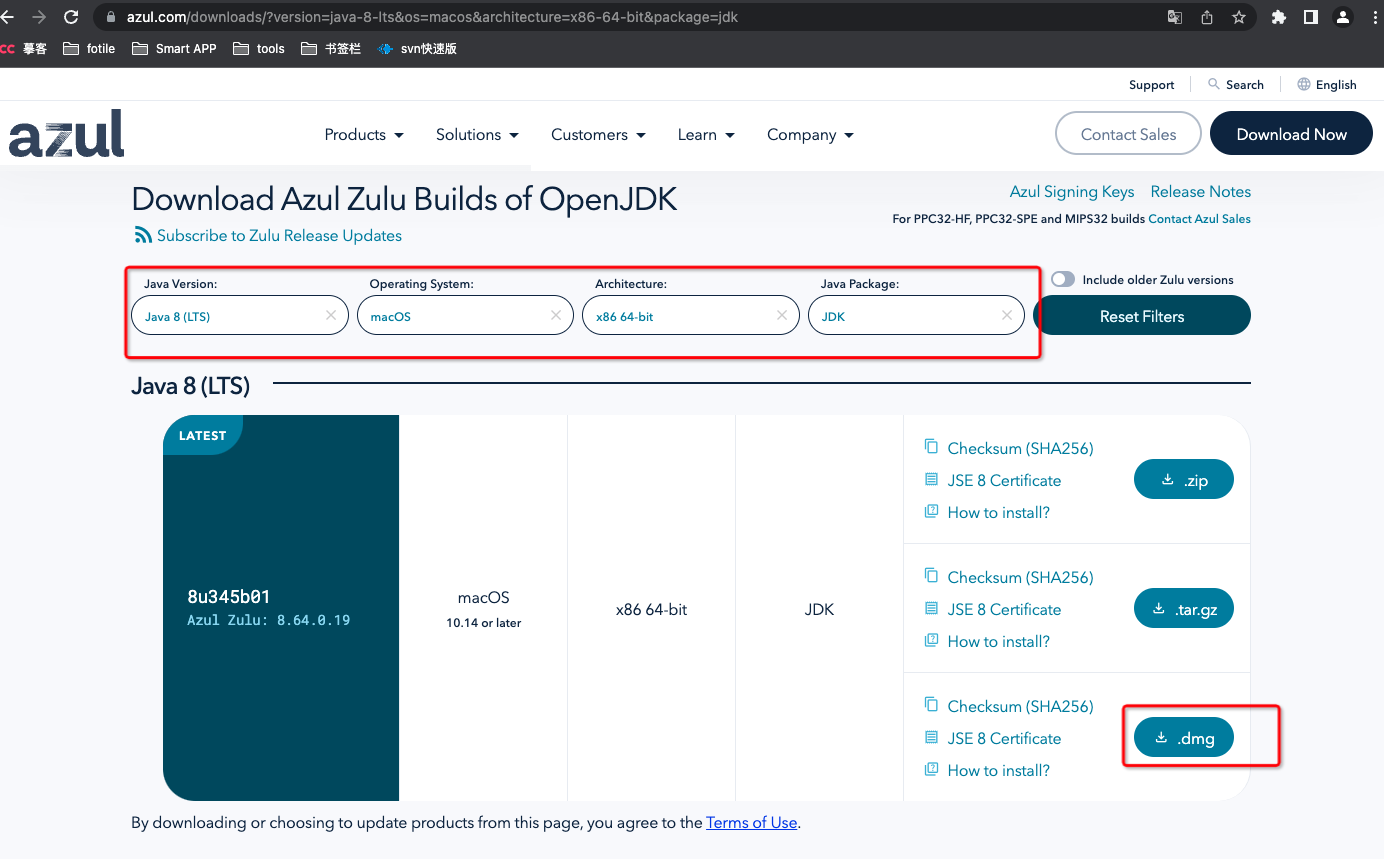
Task: Expand the Learn menu
Action: pos(706,135)
